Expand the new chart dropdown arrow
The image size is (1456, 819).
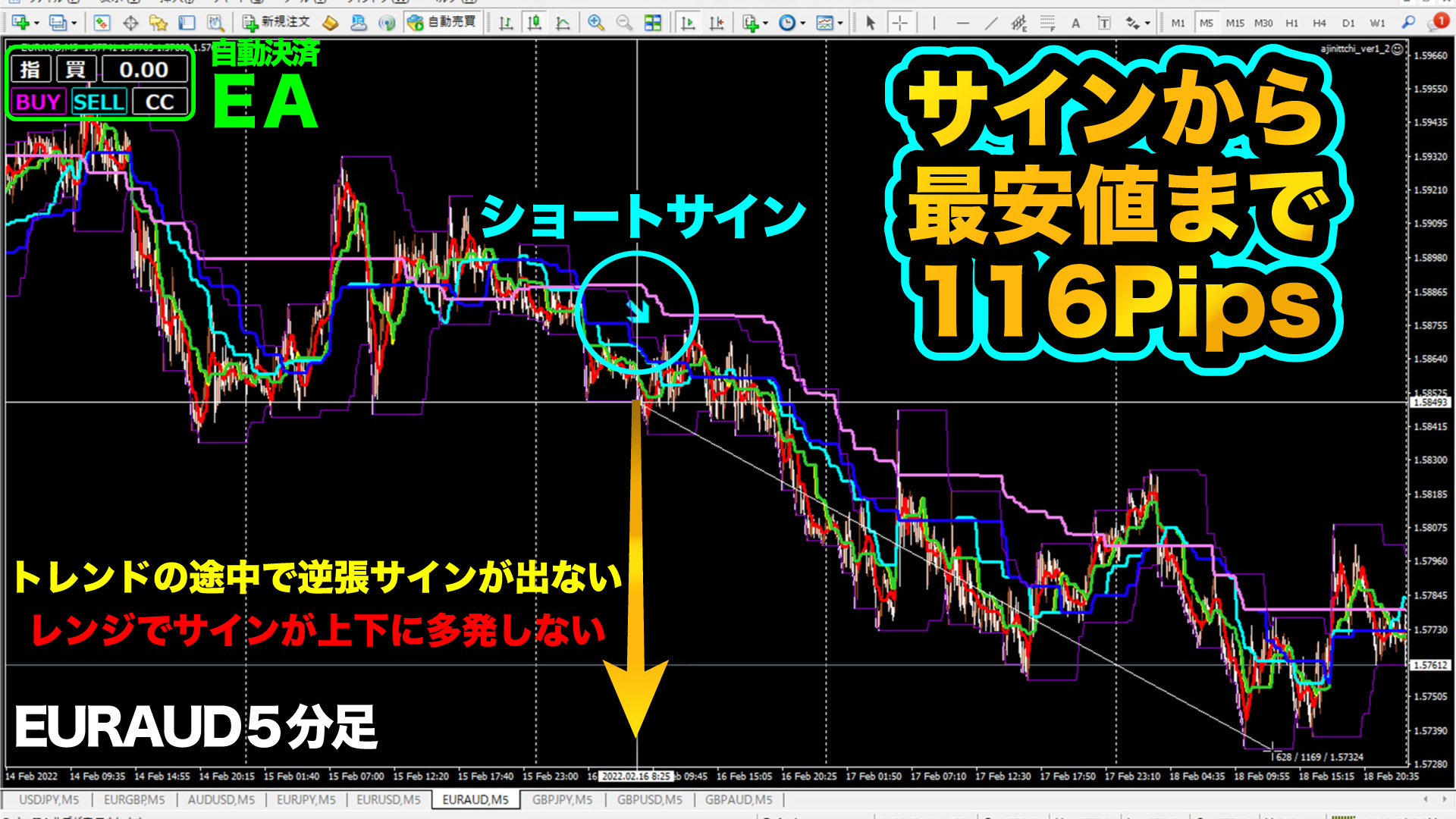pos(36,23)
